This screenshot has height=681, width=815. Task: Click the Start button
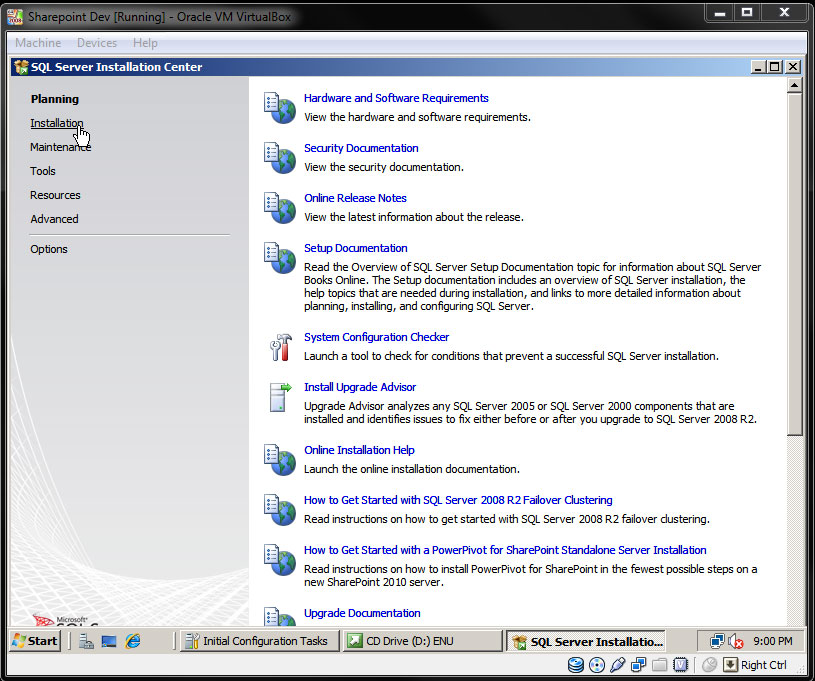click(x=35, y=641)
